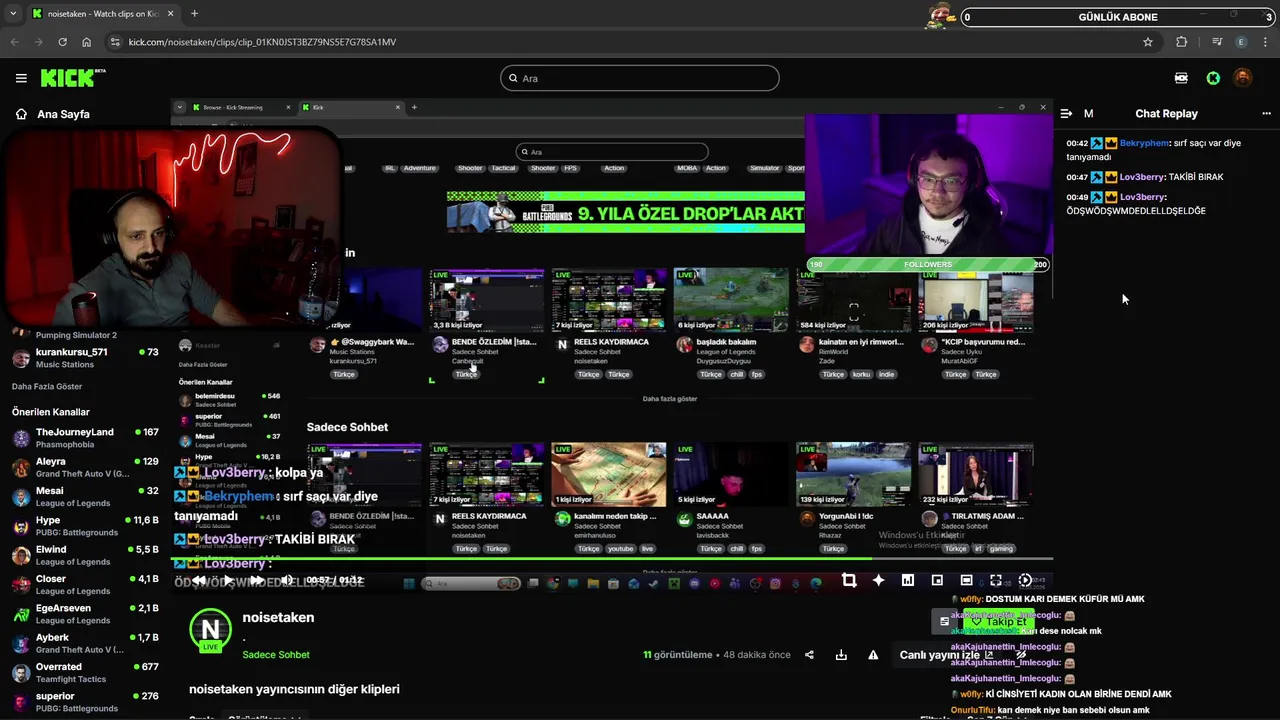Click the 11 görüntüleme view count text
Image resolution: width=1280 pixels, height=720 pixels.
[x=678, y=655]
